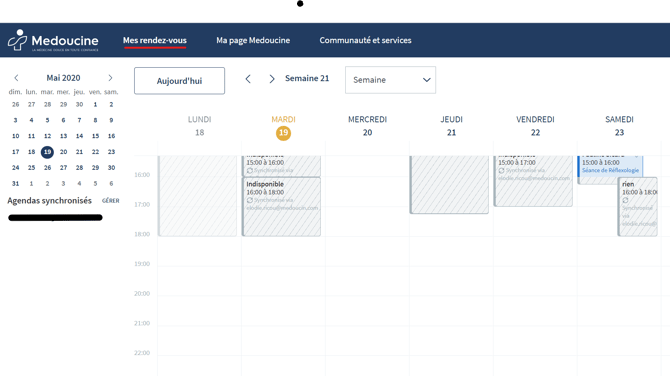Screen dimensions: 670x376
Task: Go to previous week arrow
Action: [x=248, y=79]
